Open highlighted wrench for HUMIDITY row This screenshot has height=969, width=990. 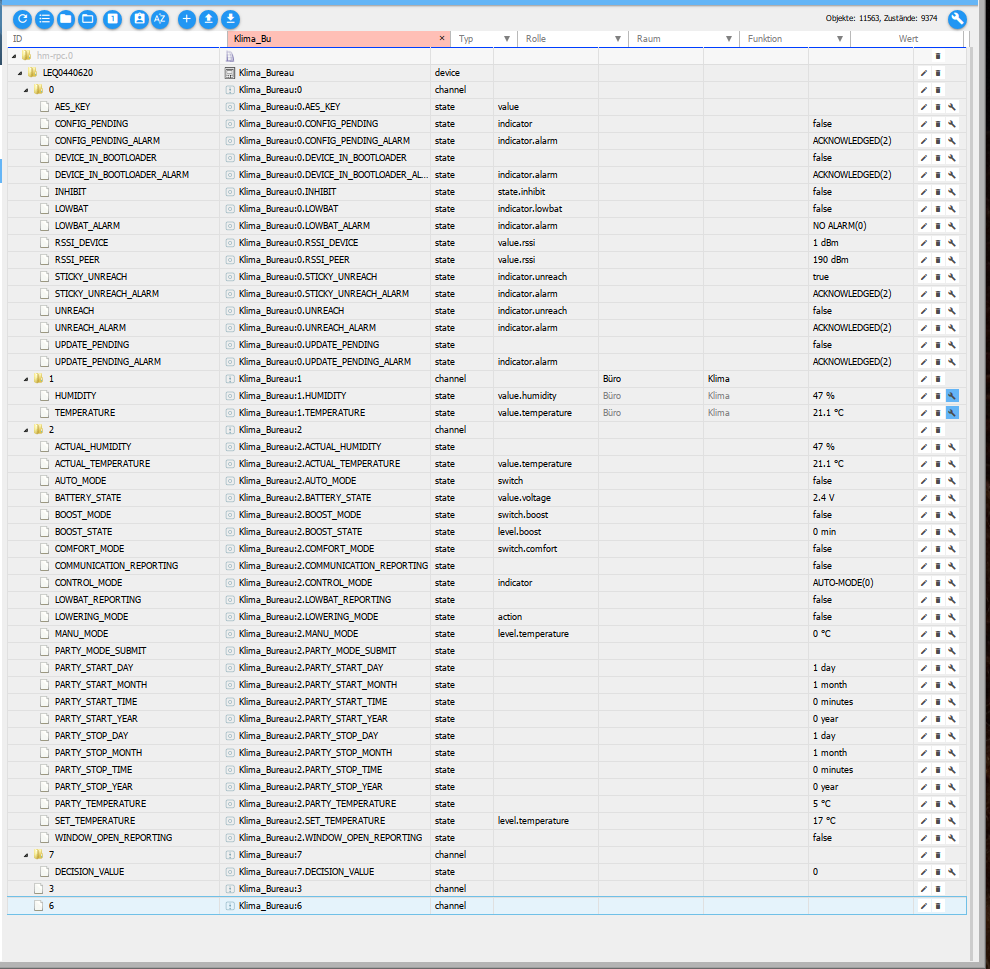point(952,396)
